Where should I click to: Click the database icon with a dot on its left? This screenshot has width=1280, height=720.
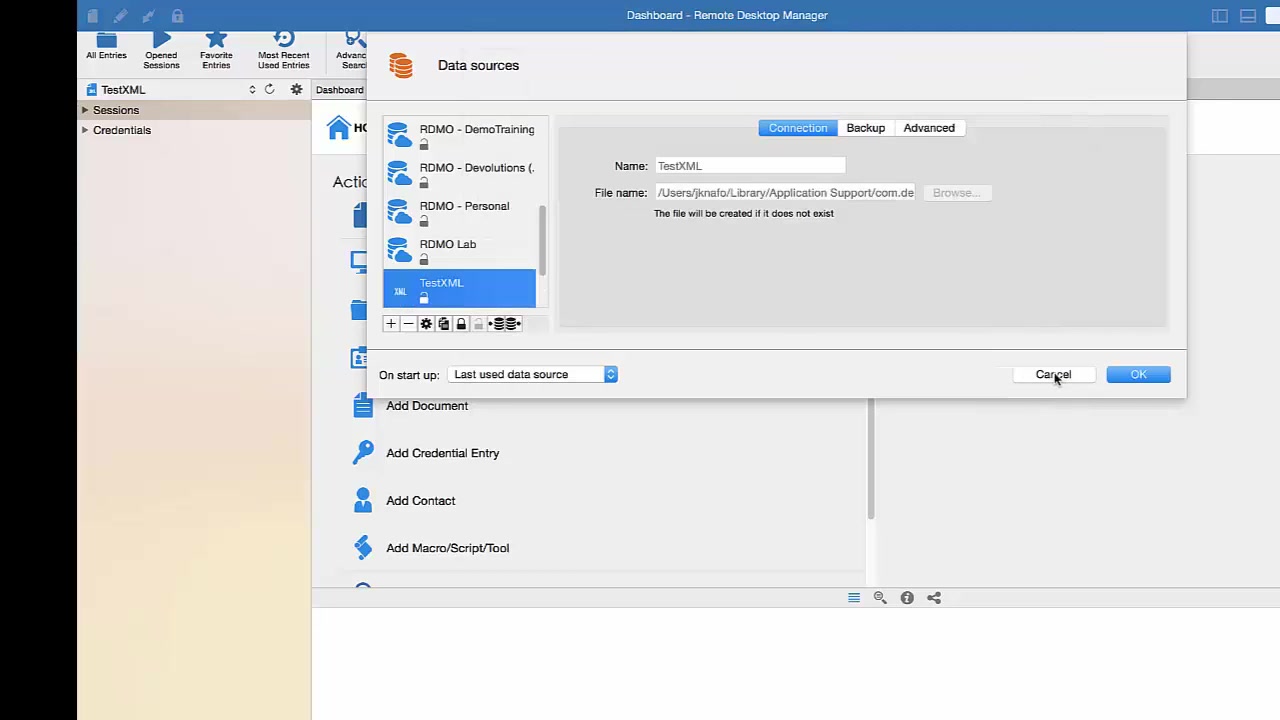pyautogui.click(x=496, y=323)
